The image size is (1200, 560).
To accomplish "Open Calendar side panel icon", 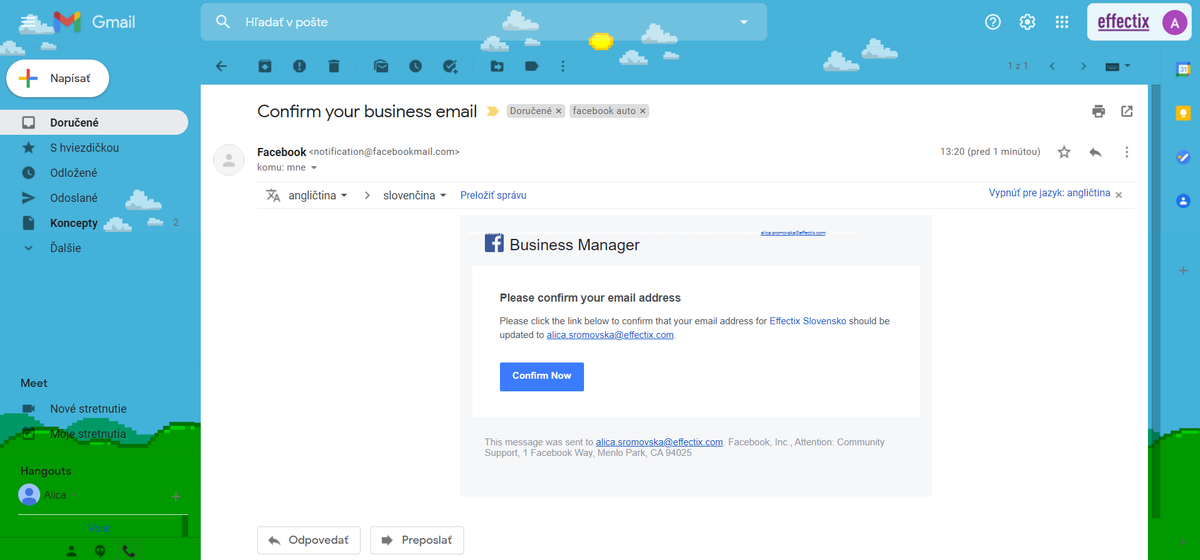I will (x=1183, y=69).
